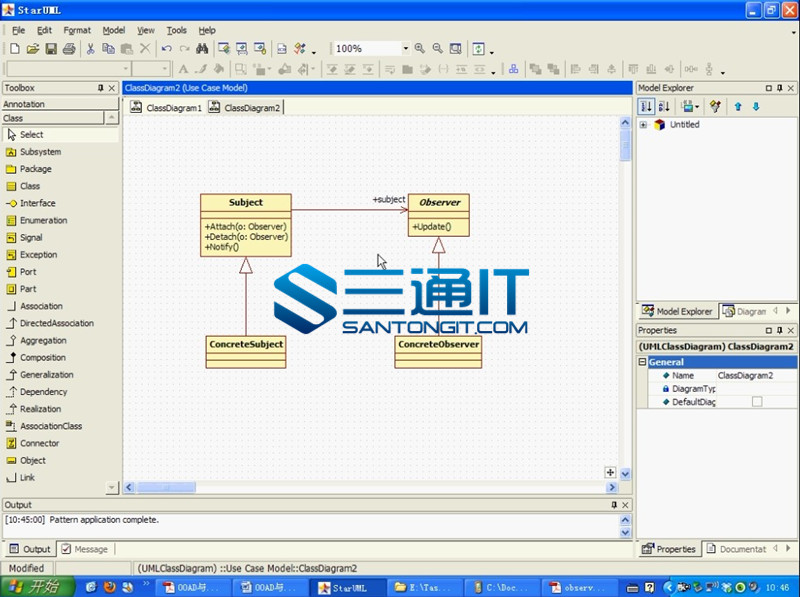Open the Model menu

(114, 31)
